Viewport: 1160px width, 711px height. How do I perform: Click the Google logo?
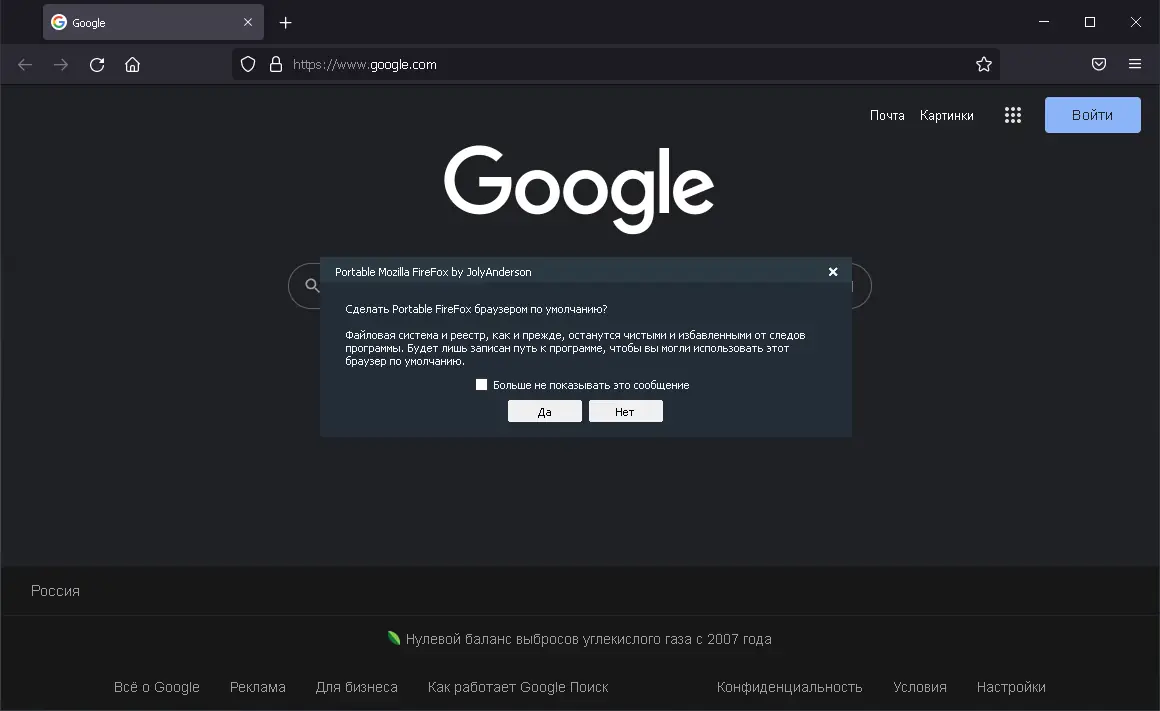click(579, 189)
